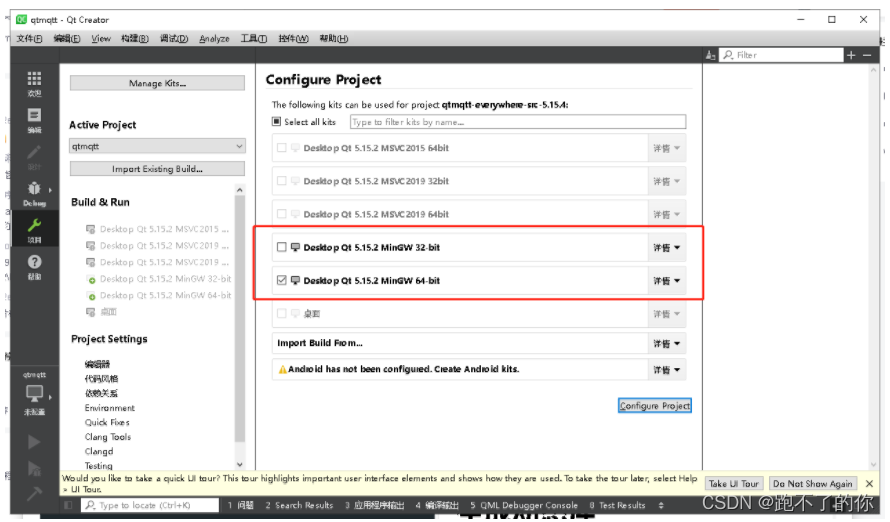Open the 构建(B) menu

point(135,39)
